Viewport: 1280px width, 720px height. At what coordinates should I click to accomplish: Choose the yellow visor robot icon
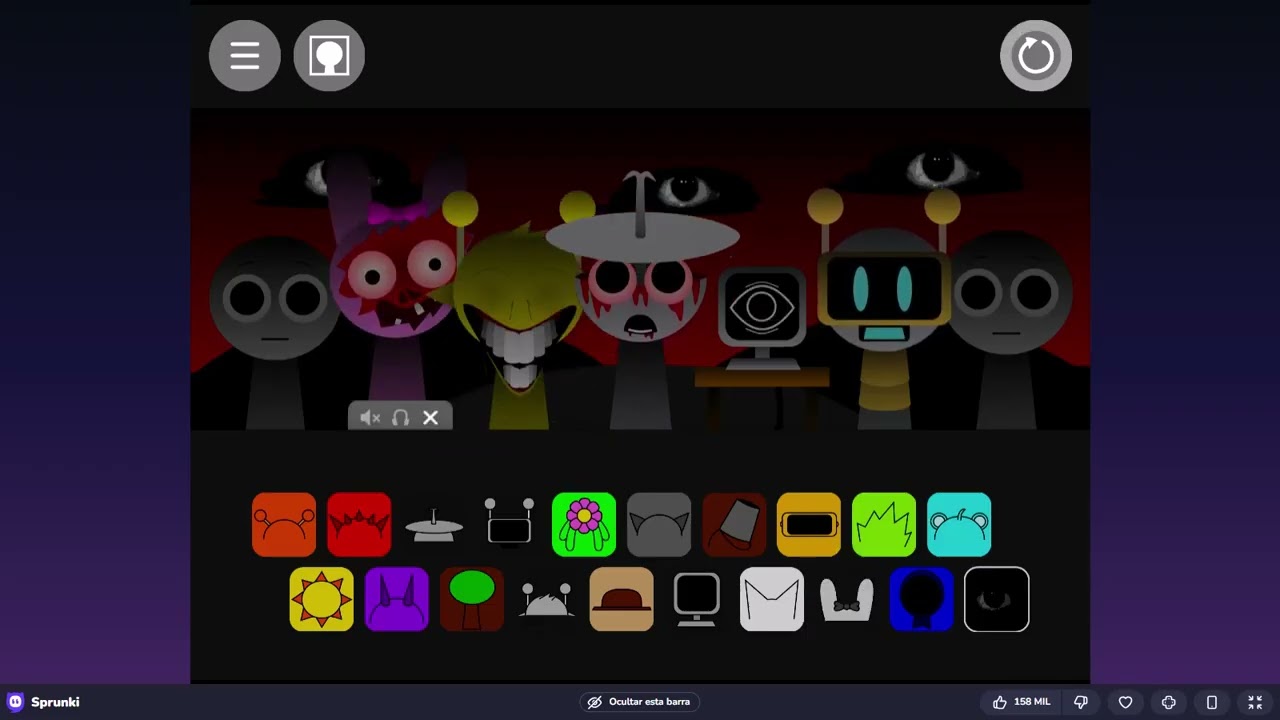tap(809, 524)
